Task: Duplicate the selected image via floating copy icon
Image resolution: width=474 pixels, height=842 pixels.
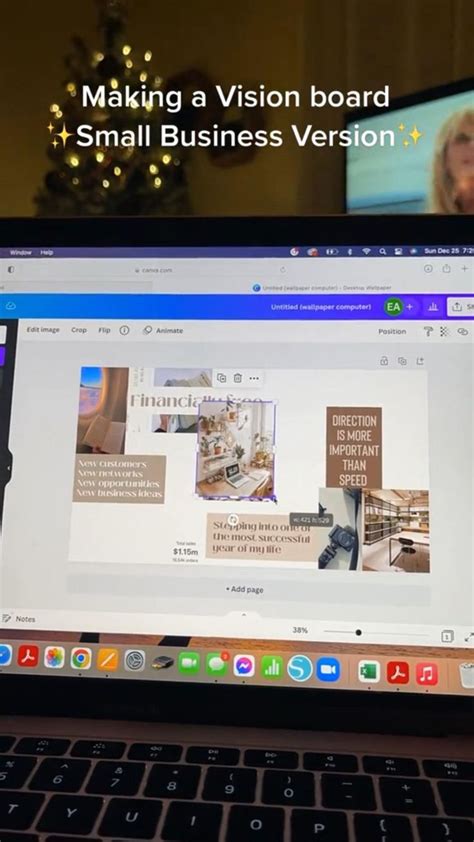Action: coord(221,378)
